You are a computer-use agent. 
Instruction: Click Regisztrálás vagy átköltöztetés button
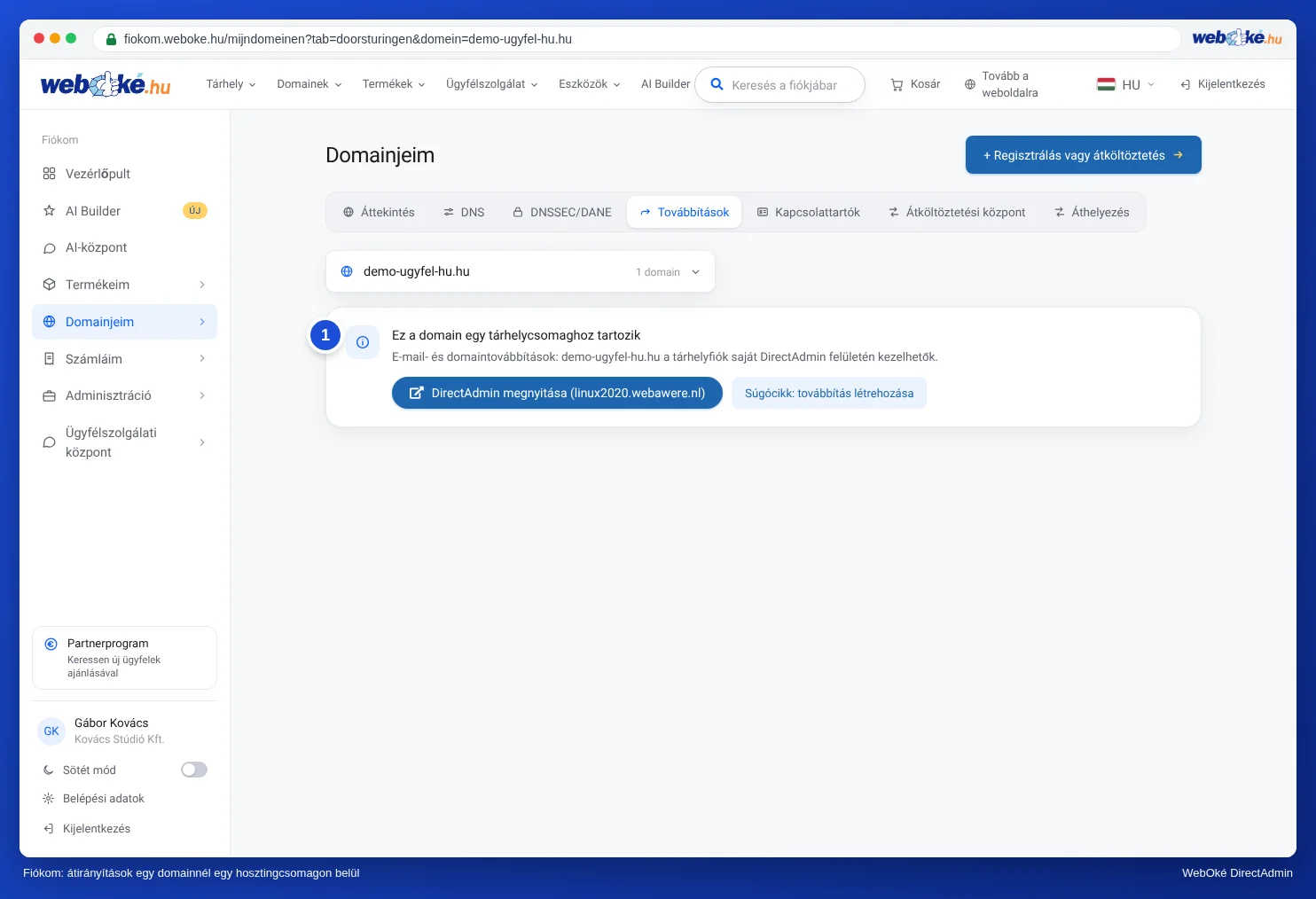point(1084,155)
